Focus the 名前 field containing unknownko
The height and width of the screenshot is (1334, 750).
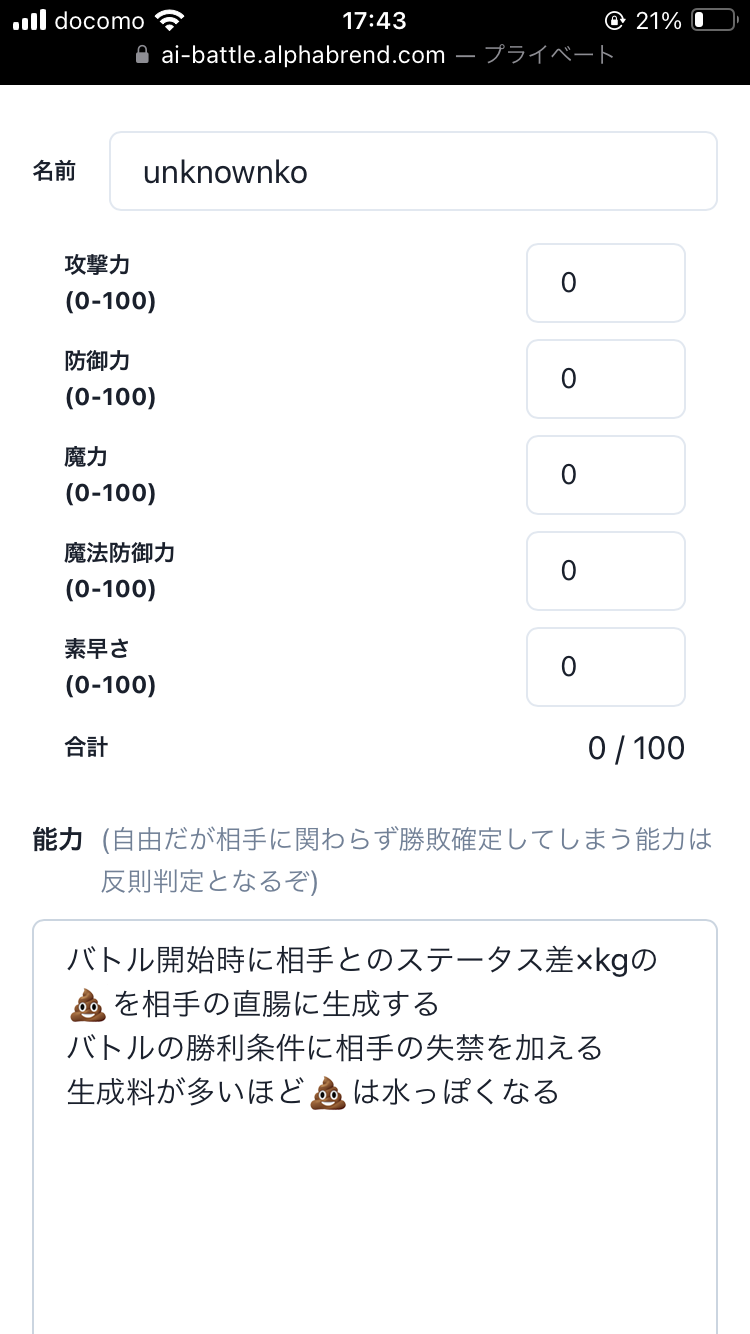[413, 172]
